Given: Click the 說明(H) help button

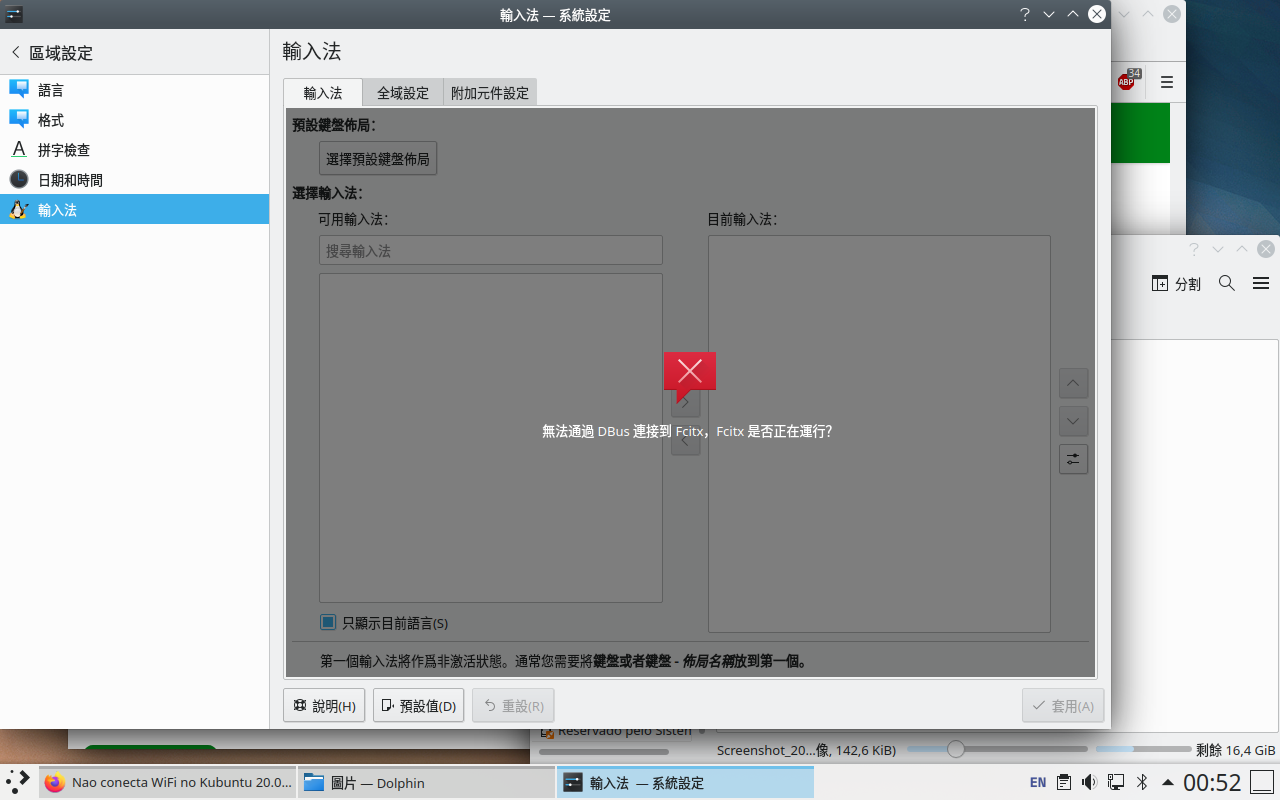Looking at the screenshot, I should pyautogui.click(x=324, y=705).
